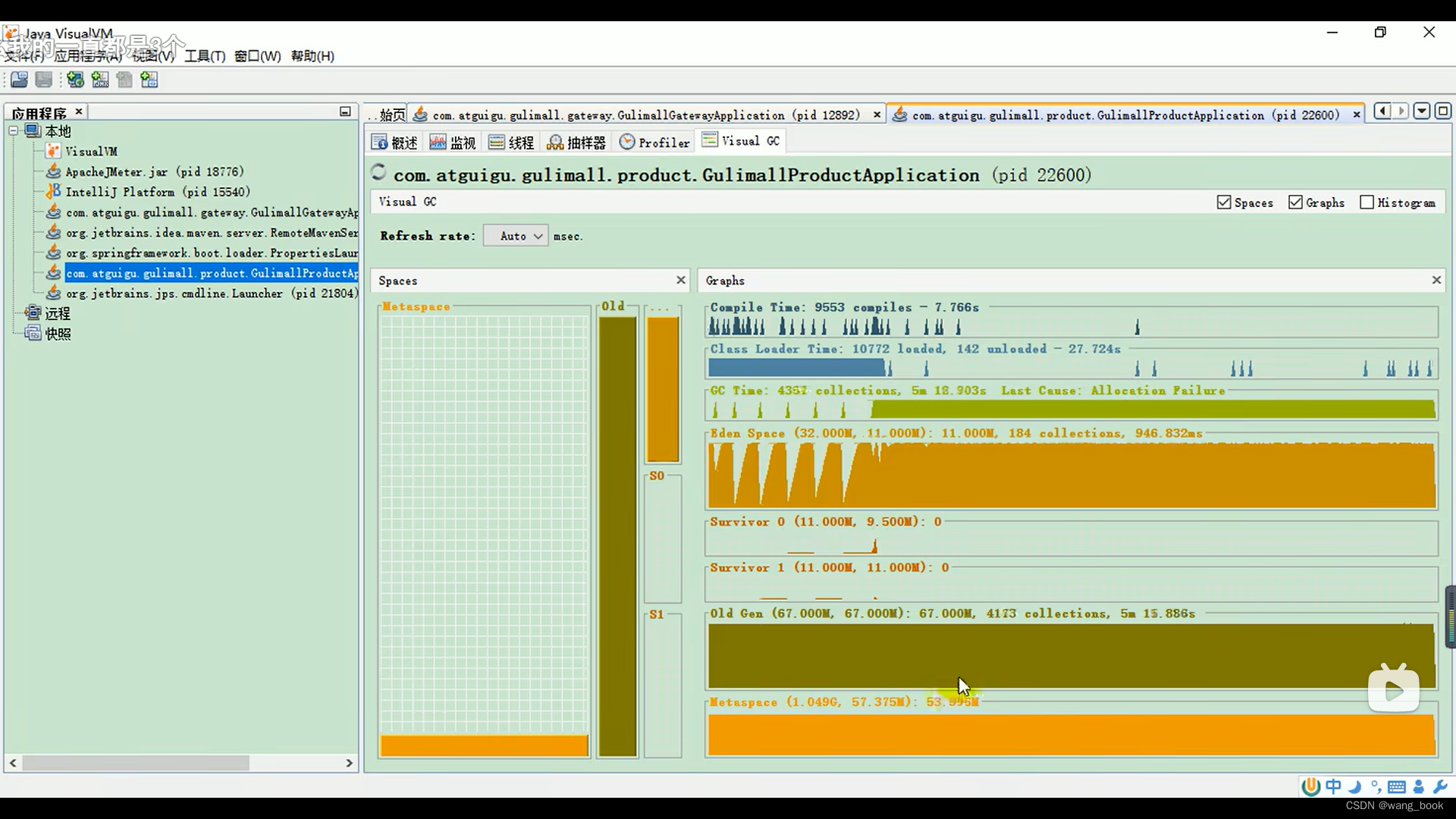Show next tabs with right arrow

[1401, 111]
